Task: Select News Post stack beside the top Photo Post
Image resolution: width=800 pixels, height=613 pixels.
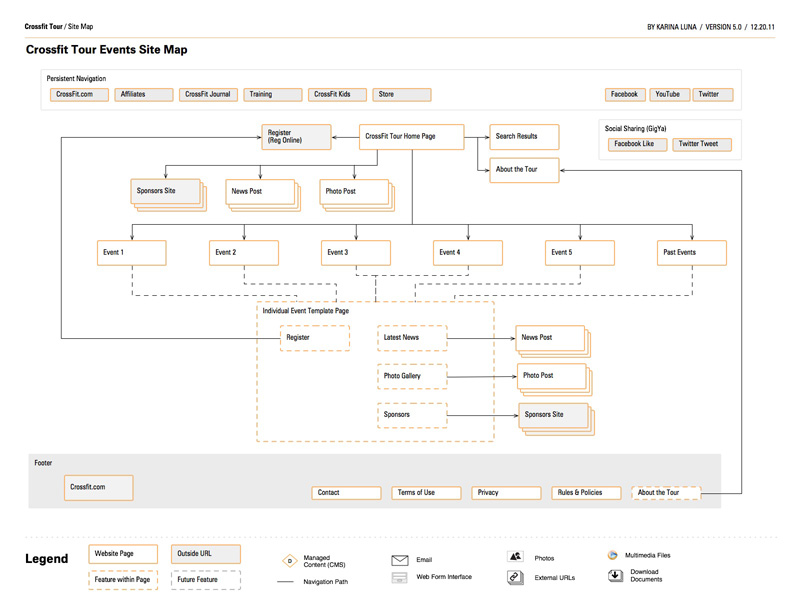Action: 263,194
